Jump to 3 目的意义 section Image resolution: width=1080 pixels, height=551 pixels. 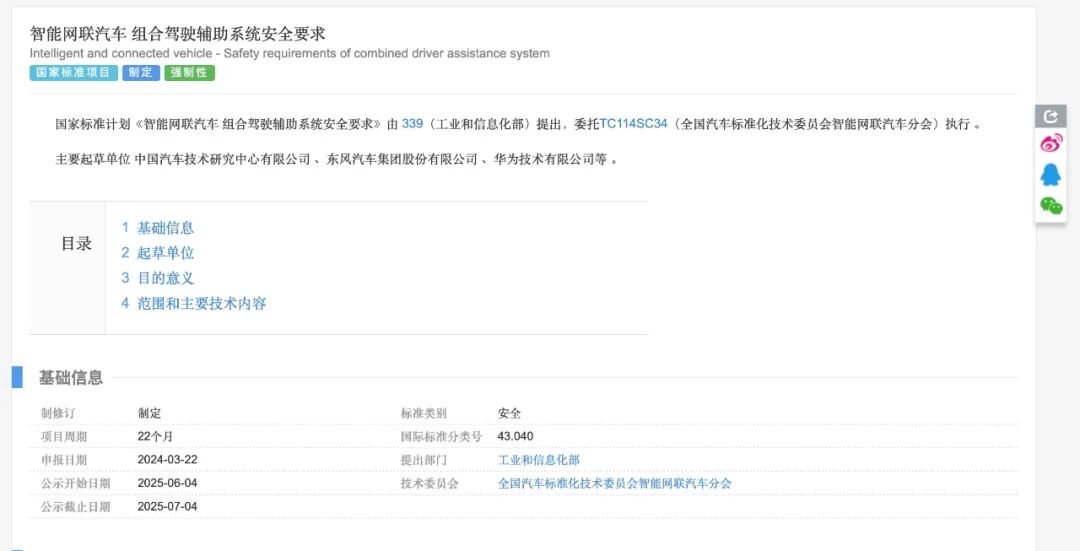coord(158,278)
